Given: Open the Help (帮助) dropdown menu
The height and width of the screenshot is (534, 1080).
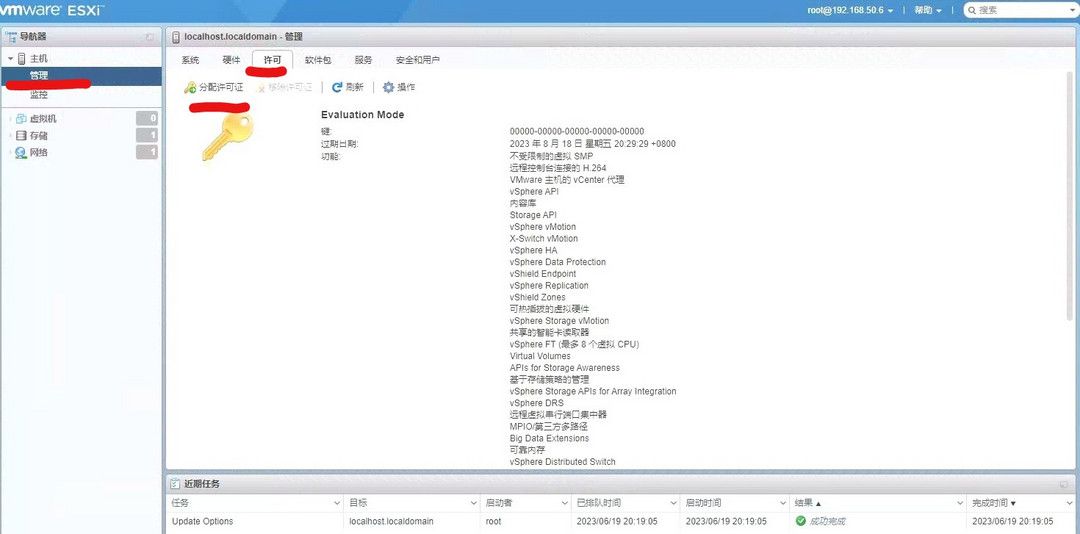Looking at the screenshot, I should pos(928,10).
